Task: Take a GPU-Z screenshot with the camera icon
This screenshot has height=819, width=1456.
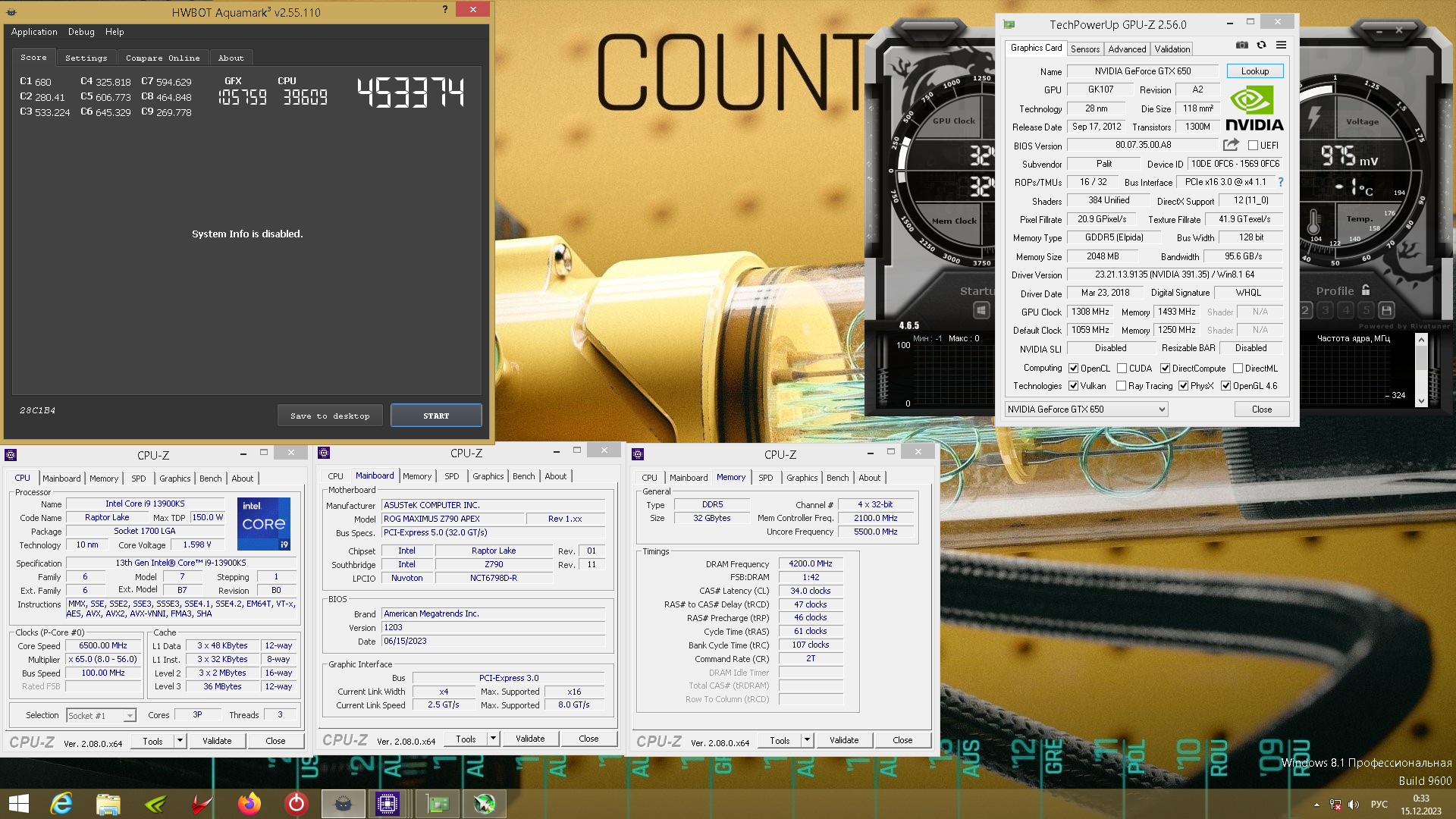Action: coord(1241,45)
